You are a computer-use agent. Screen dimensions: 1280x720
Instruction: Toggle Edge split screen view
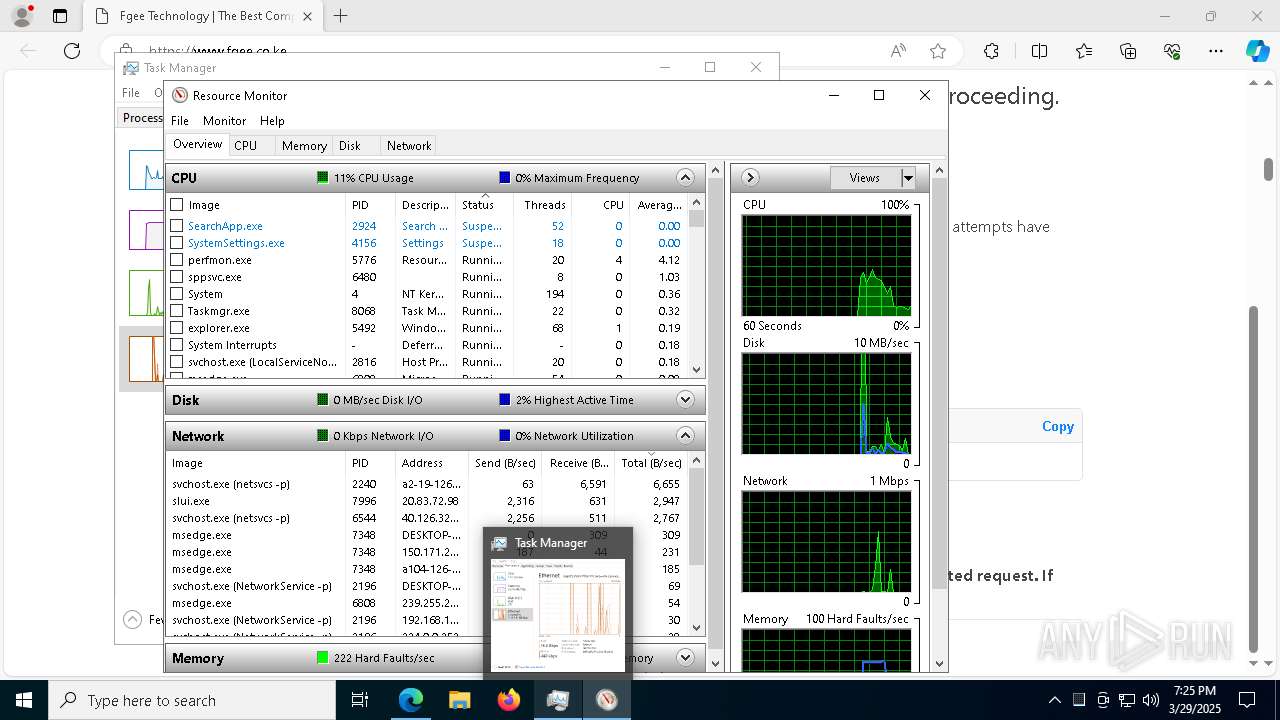point(1039,51)
